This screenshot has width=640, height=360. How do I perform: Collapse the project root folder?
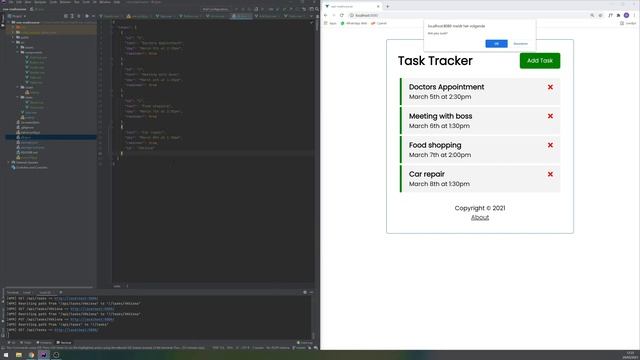[9, 22]
